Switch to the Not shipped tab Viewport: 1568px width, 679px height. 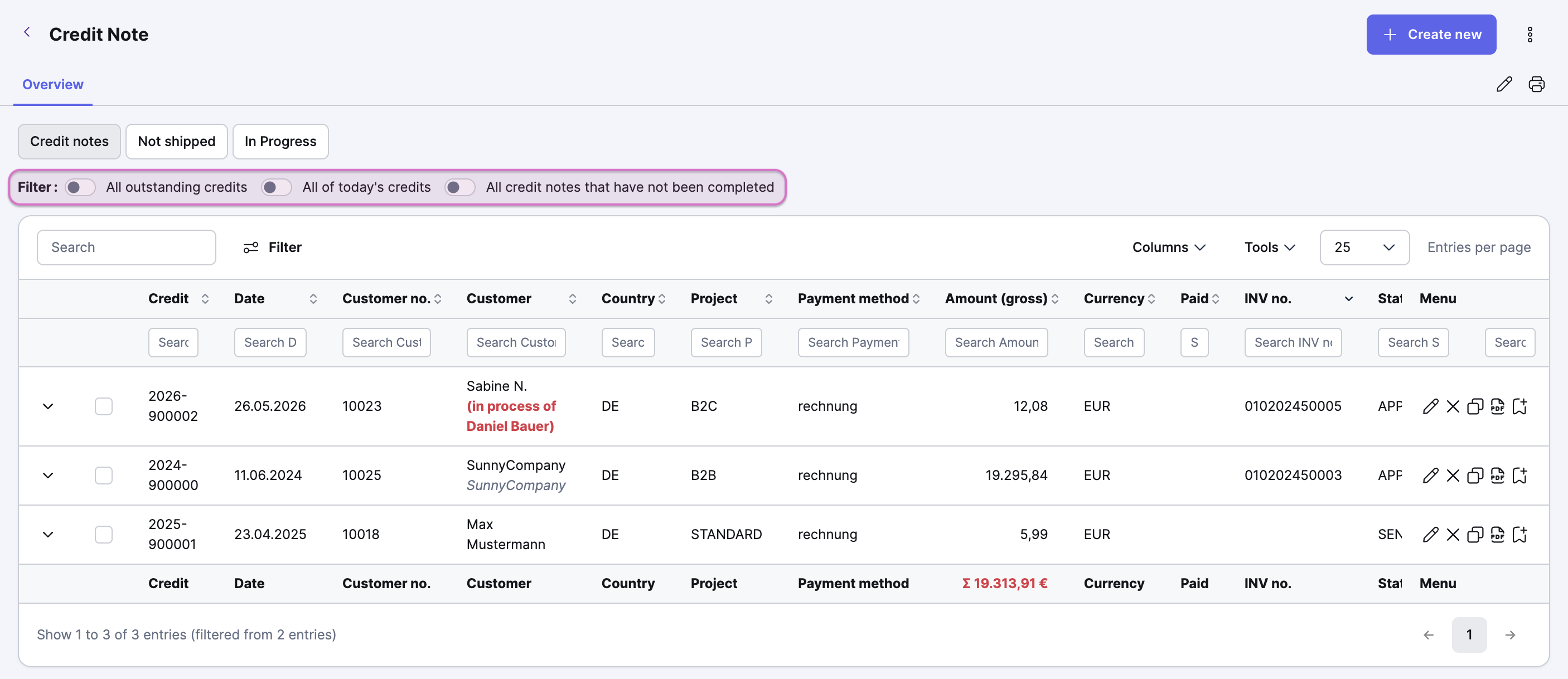tap(177, 142)
